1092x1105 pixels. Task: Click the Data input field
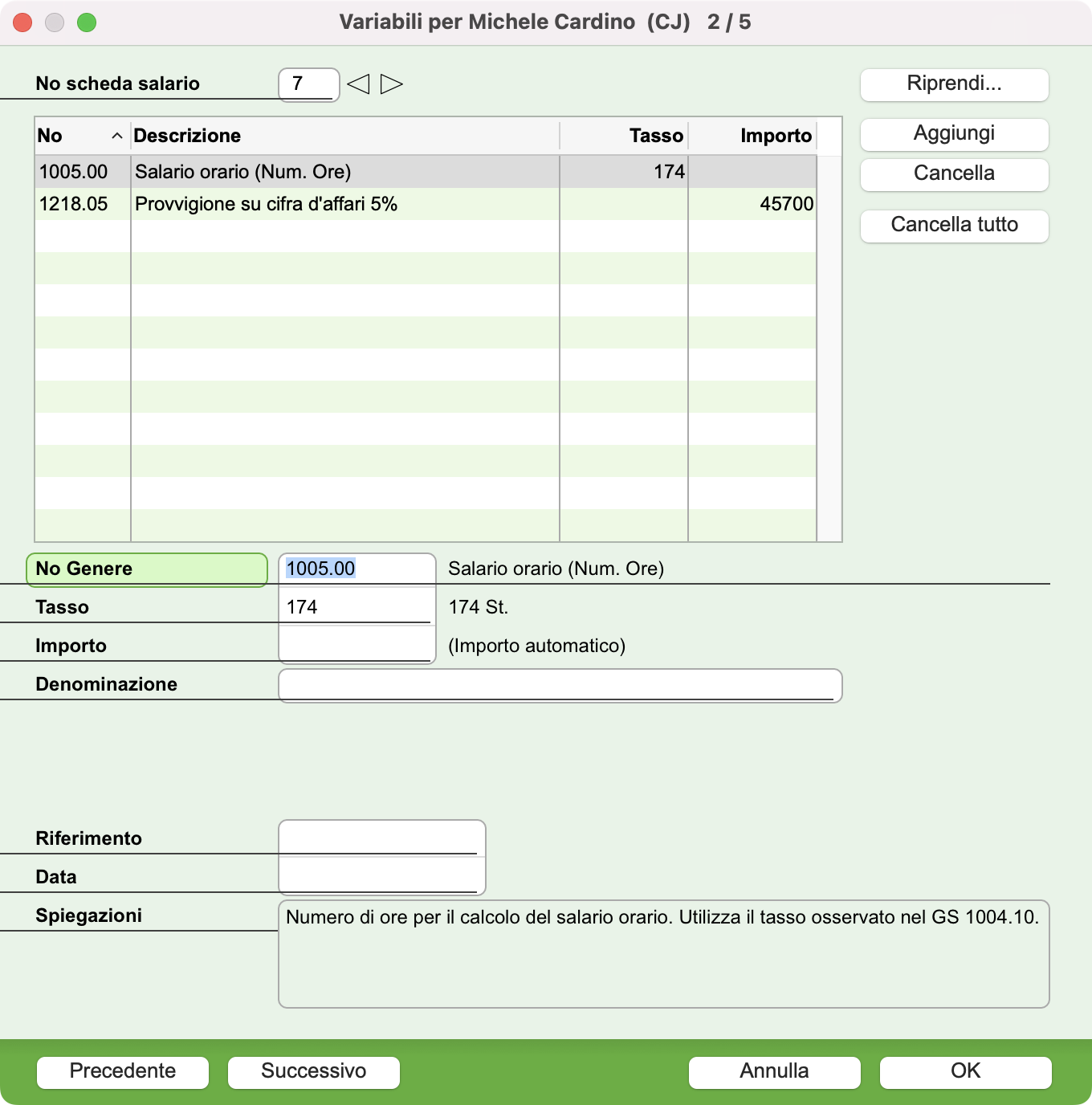381,876
